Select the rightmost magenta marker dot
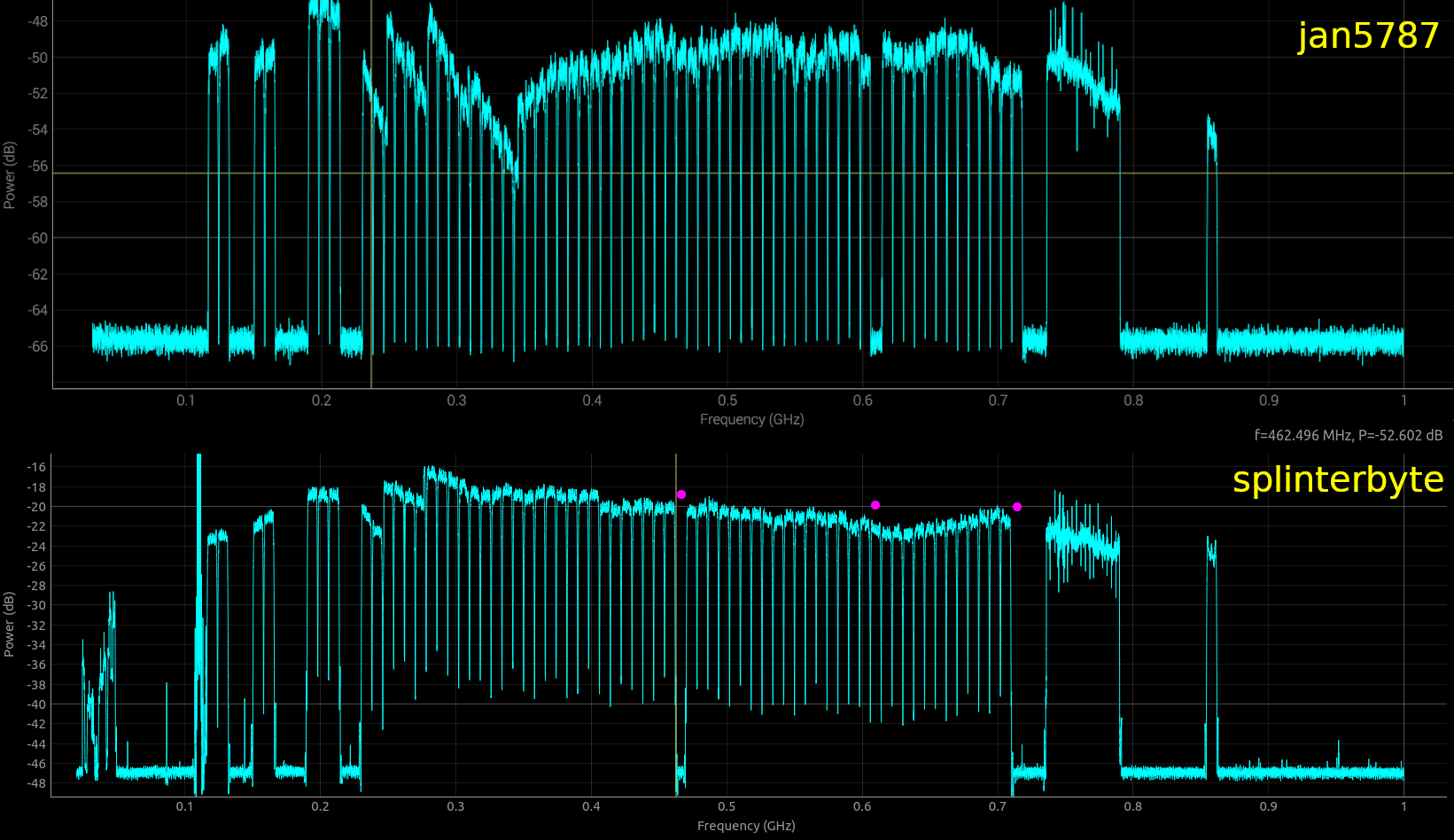 (1017, 507)
